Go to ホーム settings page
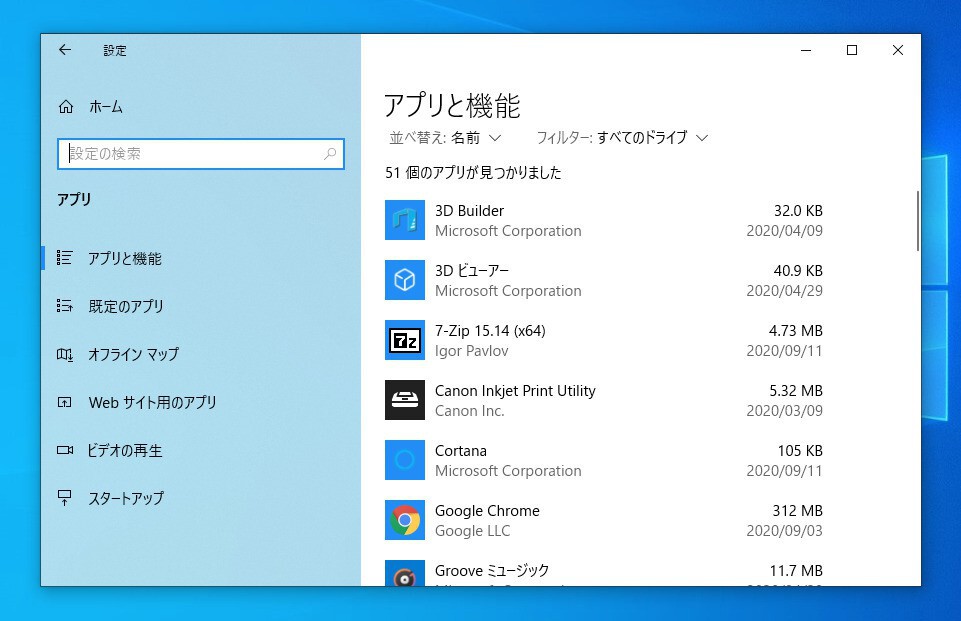This screenshot has width=961, height=621. tap(105, 107)
